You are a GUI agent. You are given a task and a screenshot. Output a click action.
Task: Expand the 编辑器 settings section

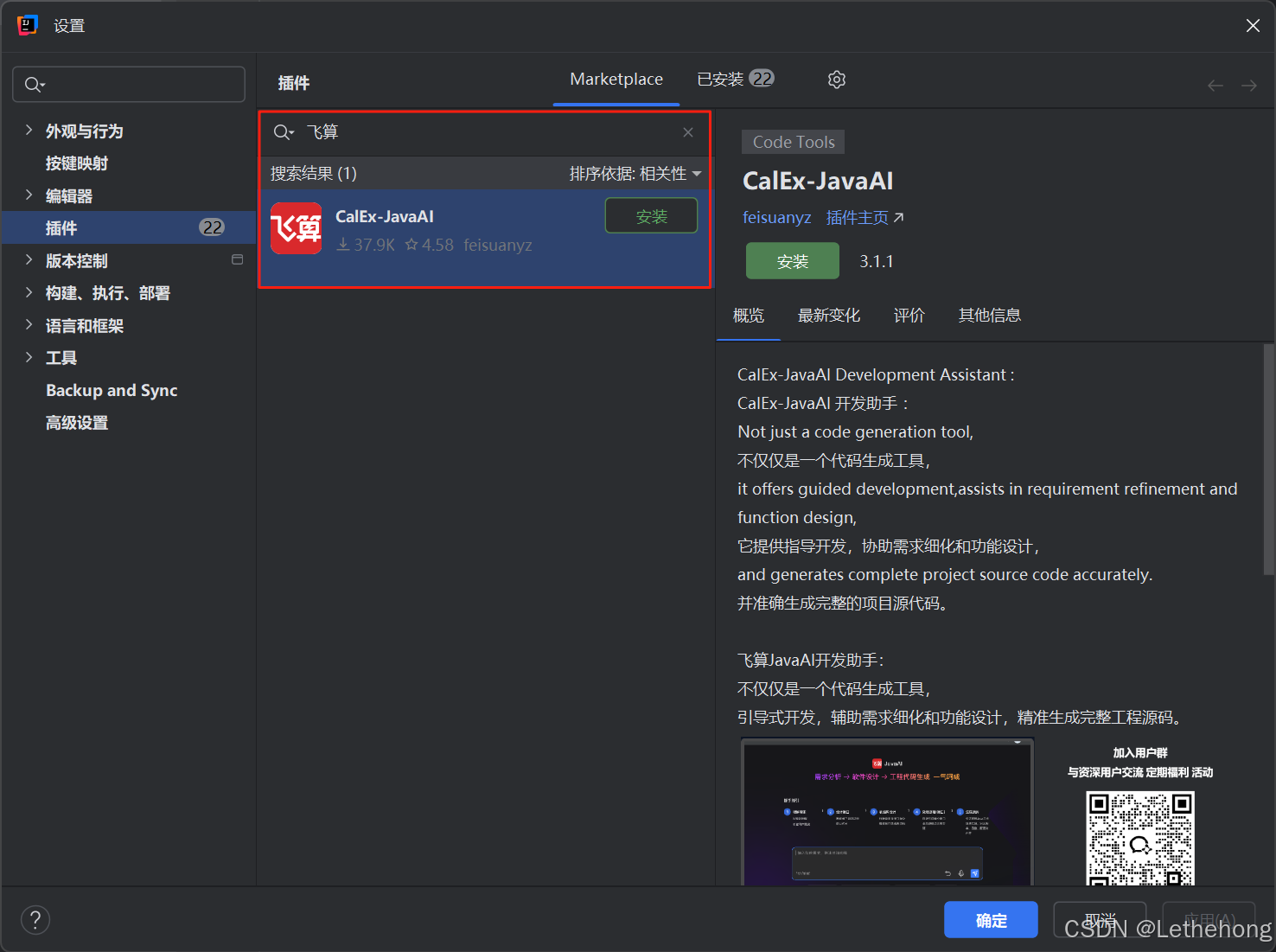click(29, 195)
